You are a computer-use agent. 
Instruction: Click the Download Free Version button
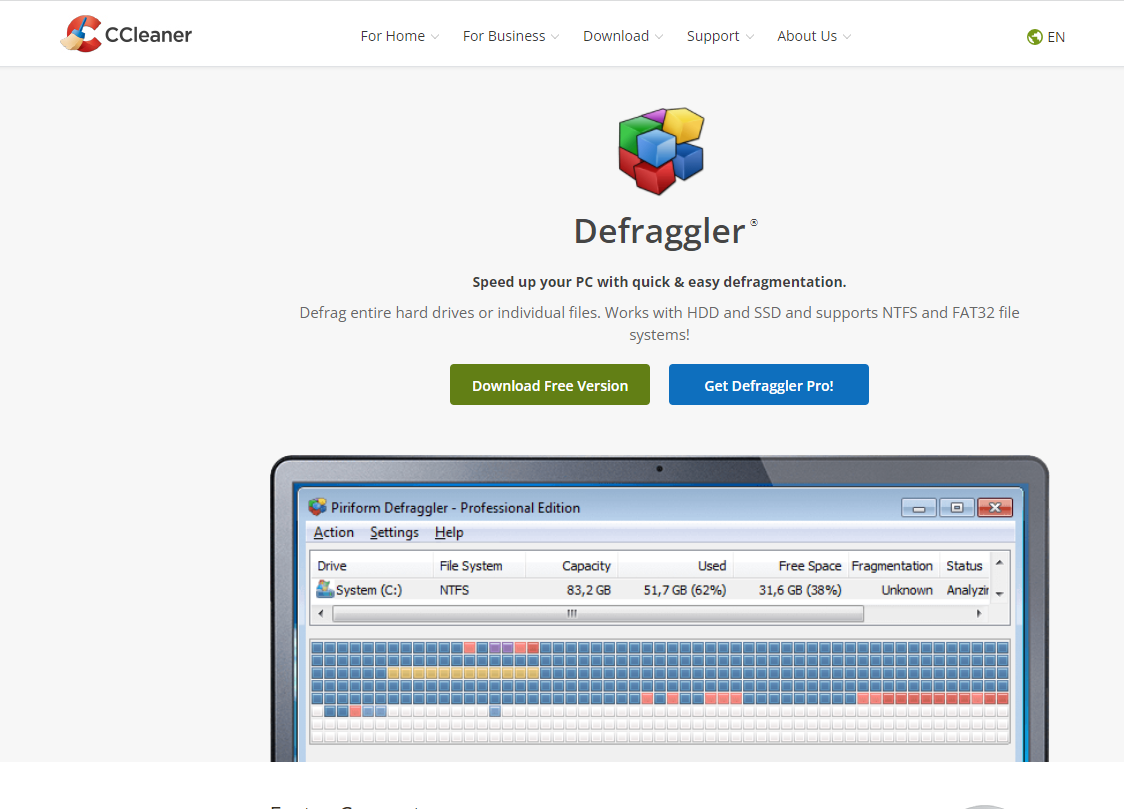[x=550, y=385]
